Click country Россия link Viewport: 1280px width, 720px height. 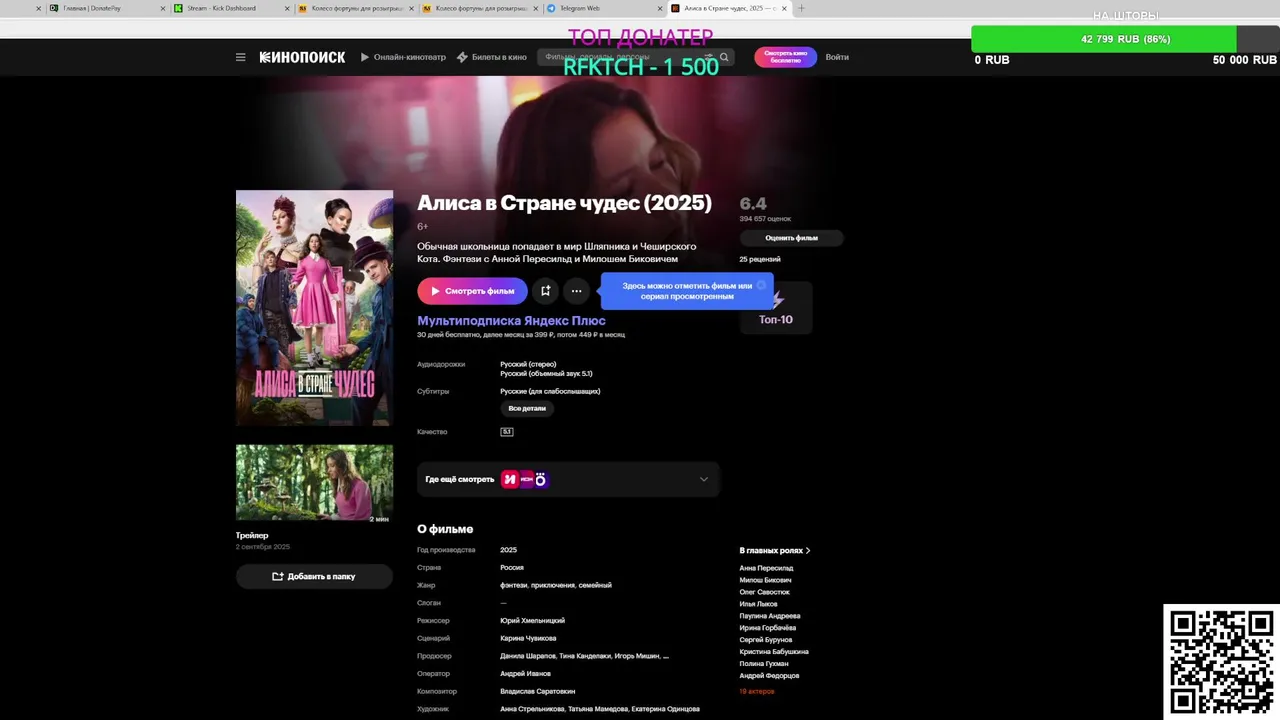pyautogui.click(x=512, y=568)
